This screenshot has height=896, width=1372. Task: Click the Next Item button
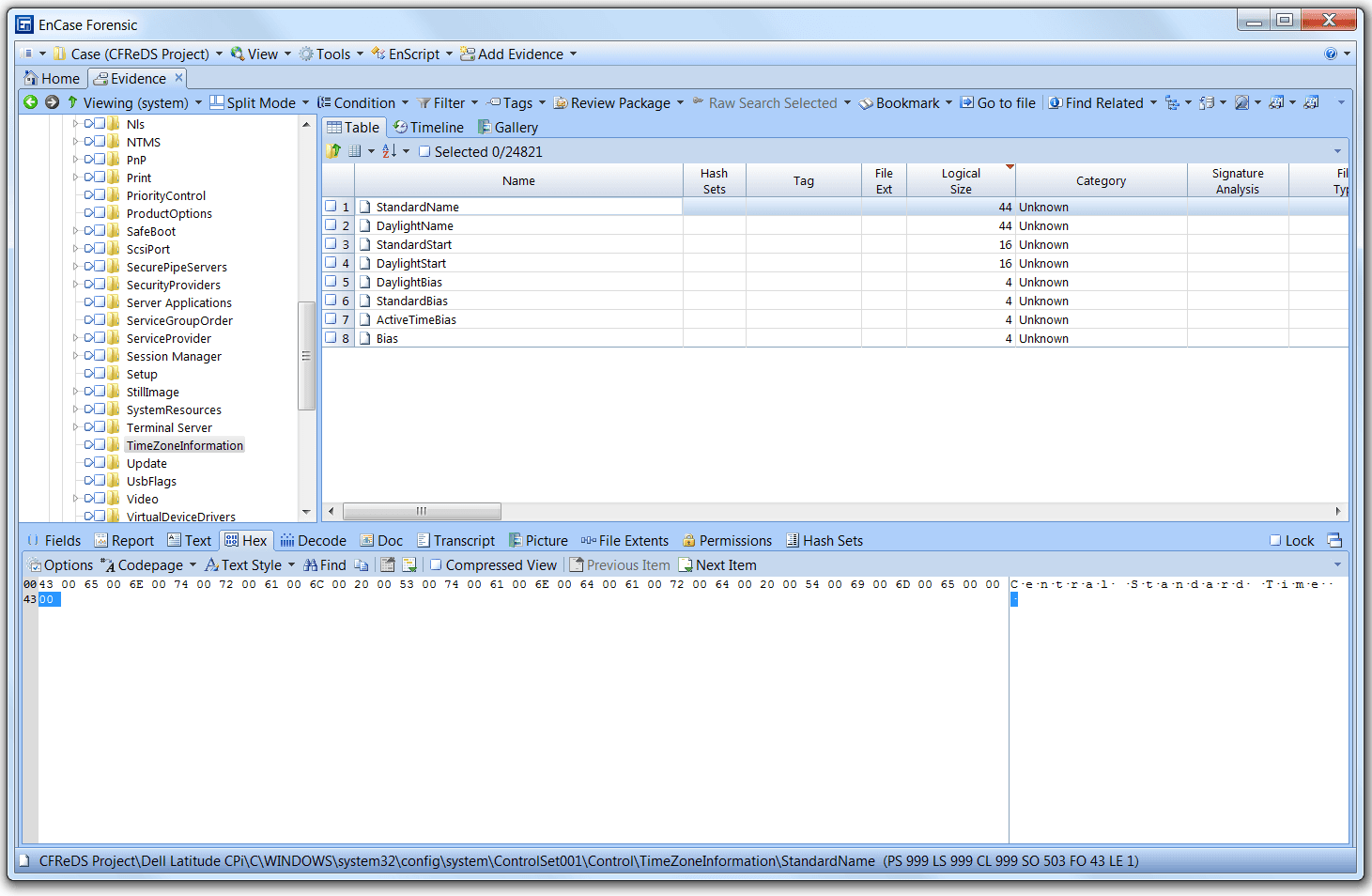coord(717,565)
